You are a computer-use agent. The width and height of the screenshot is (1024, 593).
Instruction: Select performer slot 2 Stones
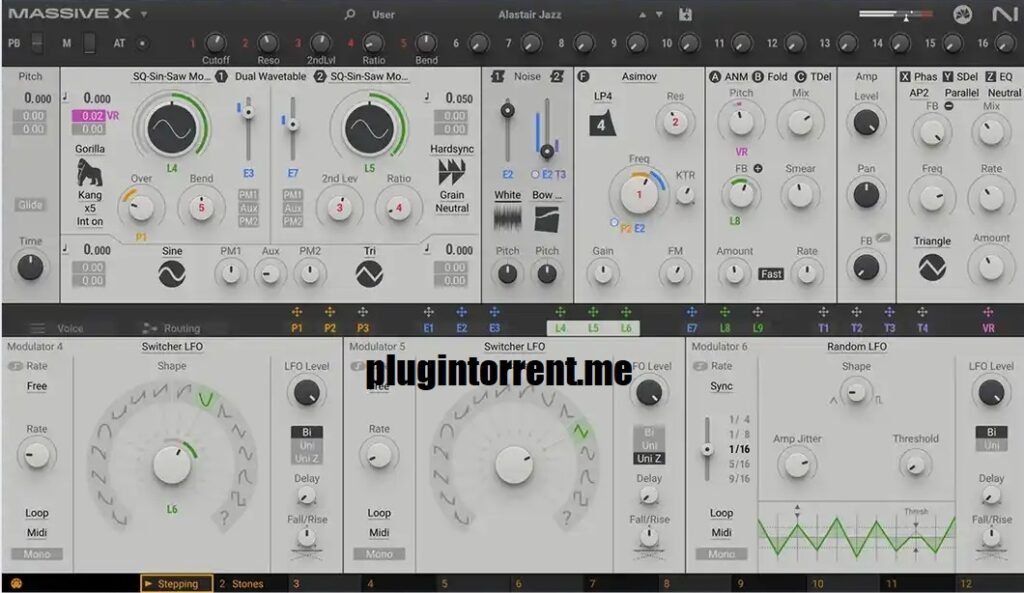pyautogui.click(x=241, y=583)
